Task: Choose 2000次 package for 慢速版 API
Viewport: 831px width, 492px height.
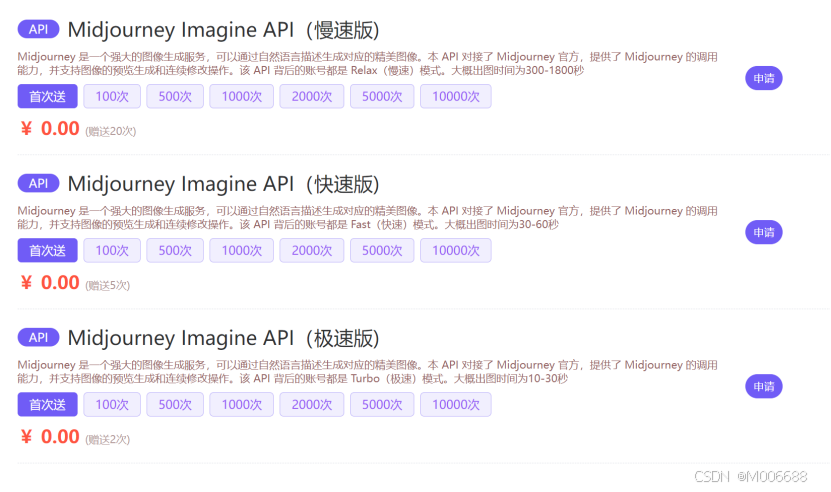Action: point(312,96)
